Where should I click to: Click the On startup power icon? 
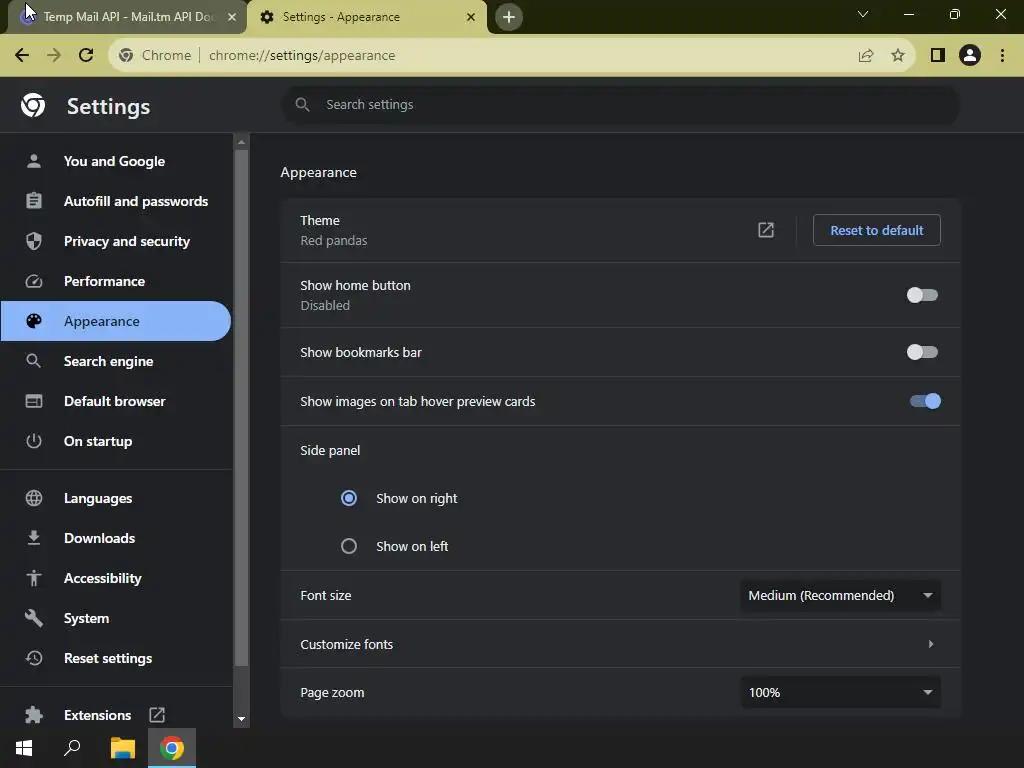coord(33,441)
